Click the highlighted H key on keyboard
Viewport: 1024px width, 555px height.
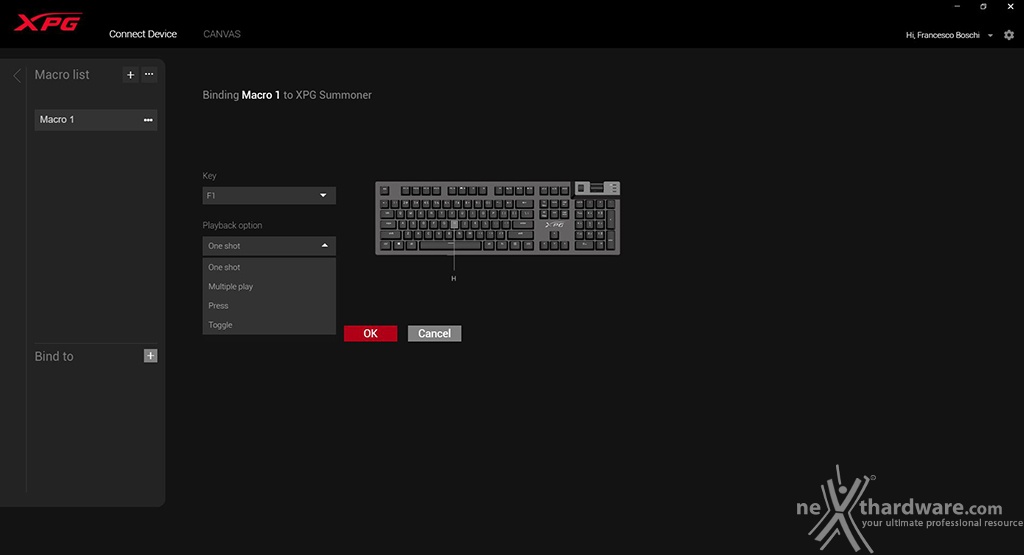coord(454,224)
